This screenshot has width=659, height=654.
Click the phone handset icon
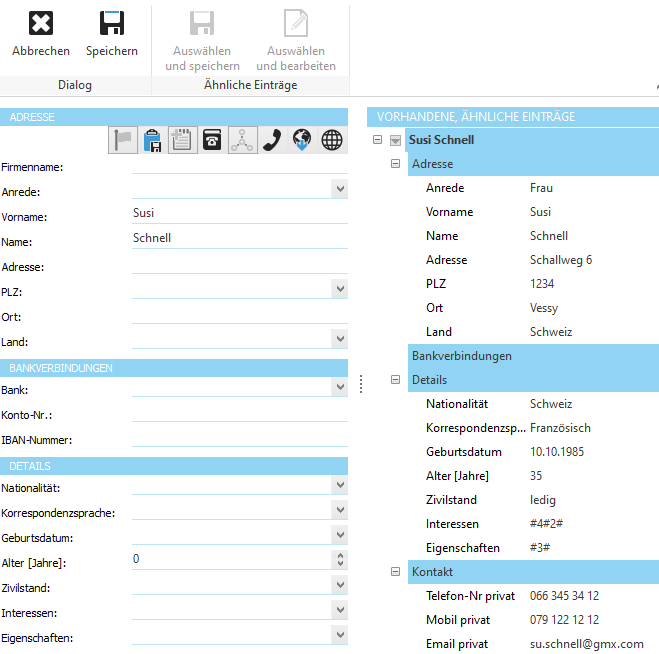coord(271,141)
